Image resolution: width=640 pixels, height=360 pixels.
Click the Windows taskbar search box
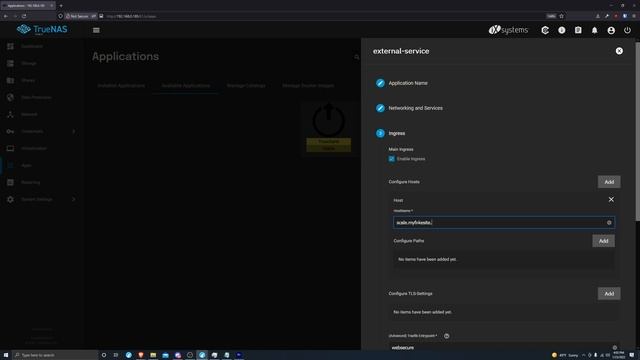click(55, 355)
